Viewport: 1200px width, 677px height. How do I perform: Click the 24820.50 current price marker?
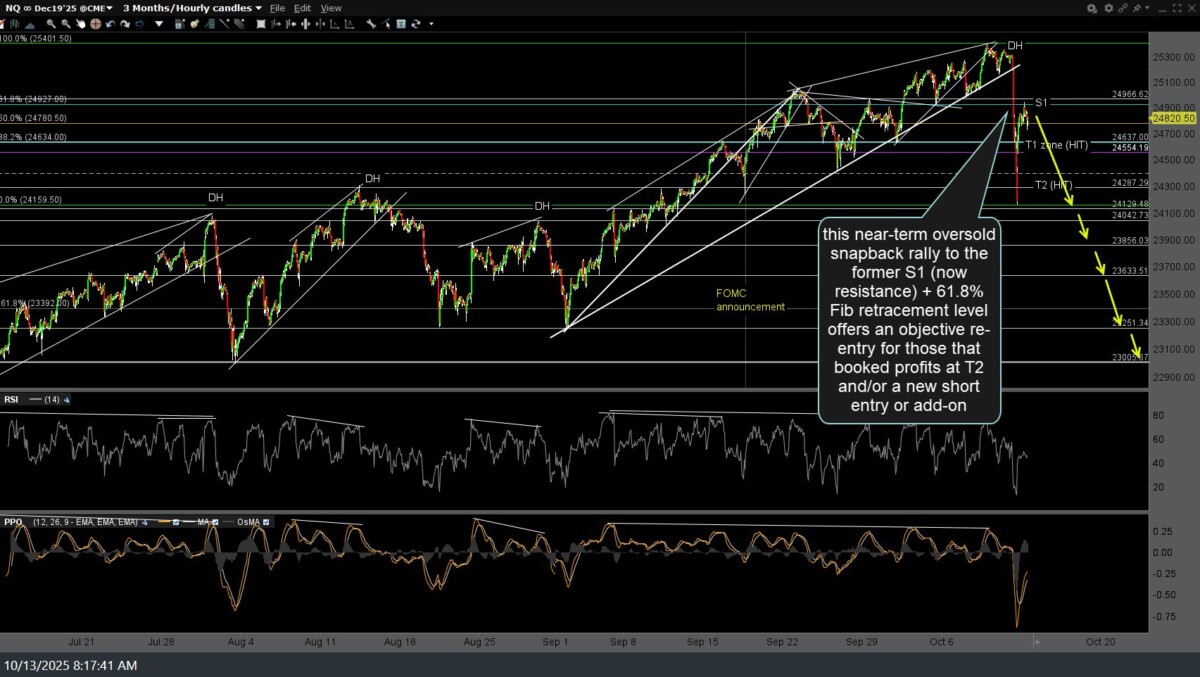(x=1174, y=118)
